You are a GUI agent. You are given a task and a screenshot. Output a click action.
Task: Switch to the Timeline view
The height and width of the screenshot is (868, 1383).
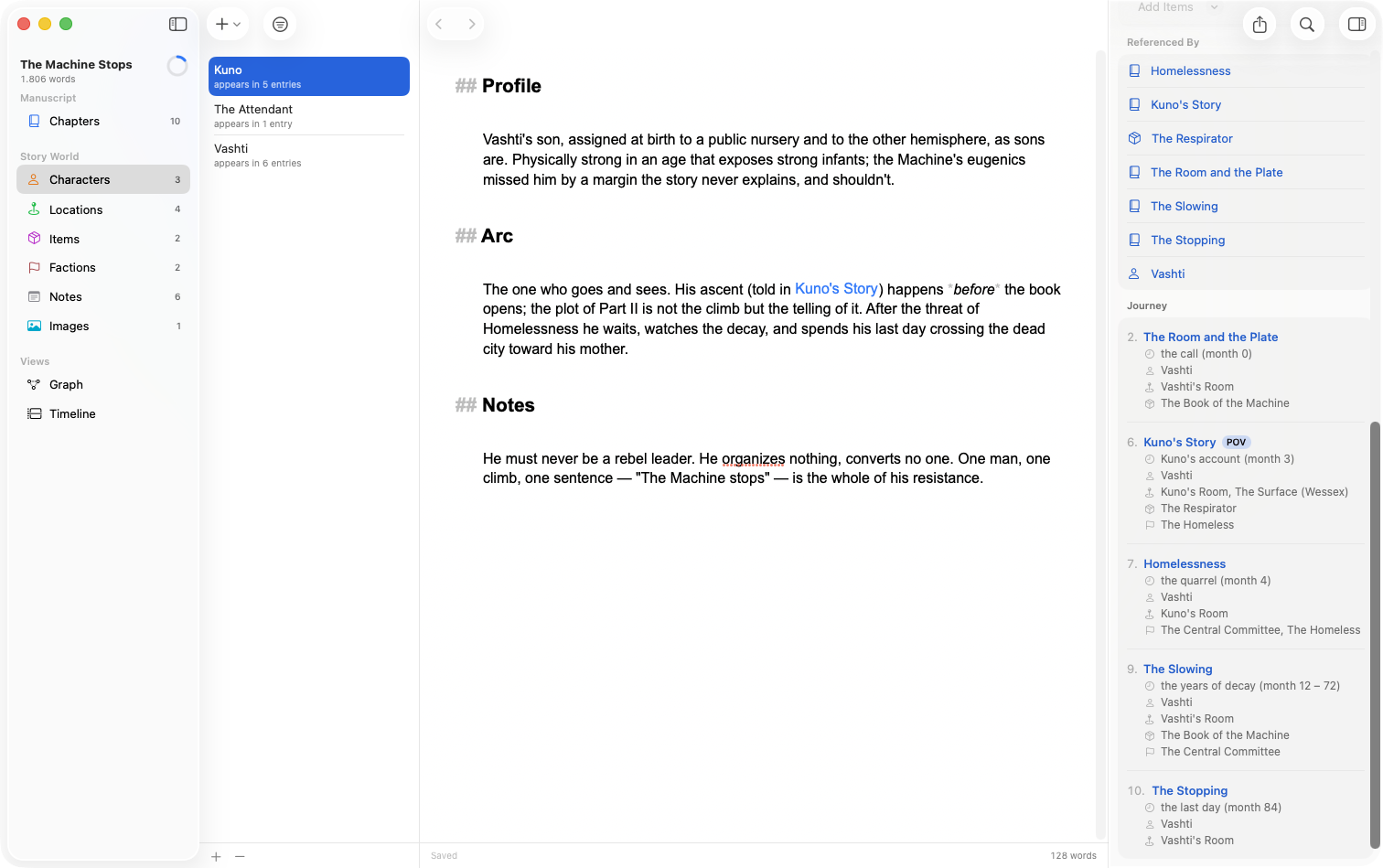coord(103,413)
